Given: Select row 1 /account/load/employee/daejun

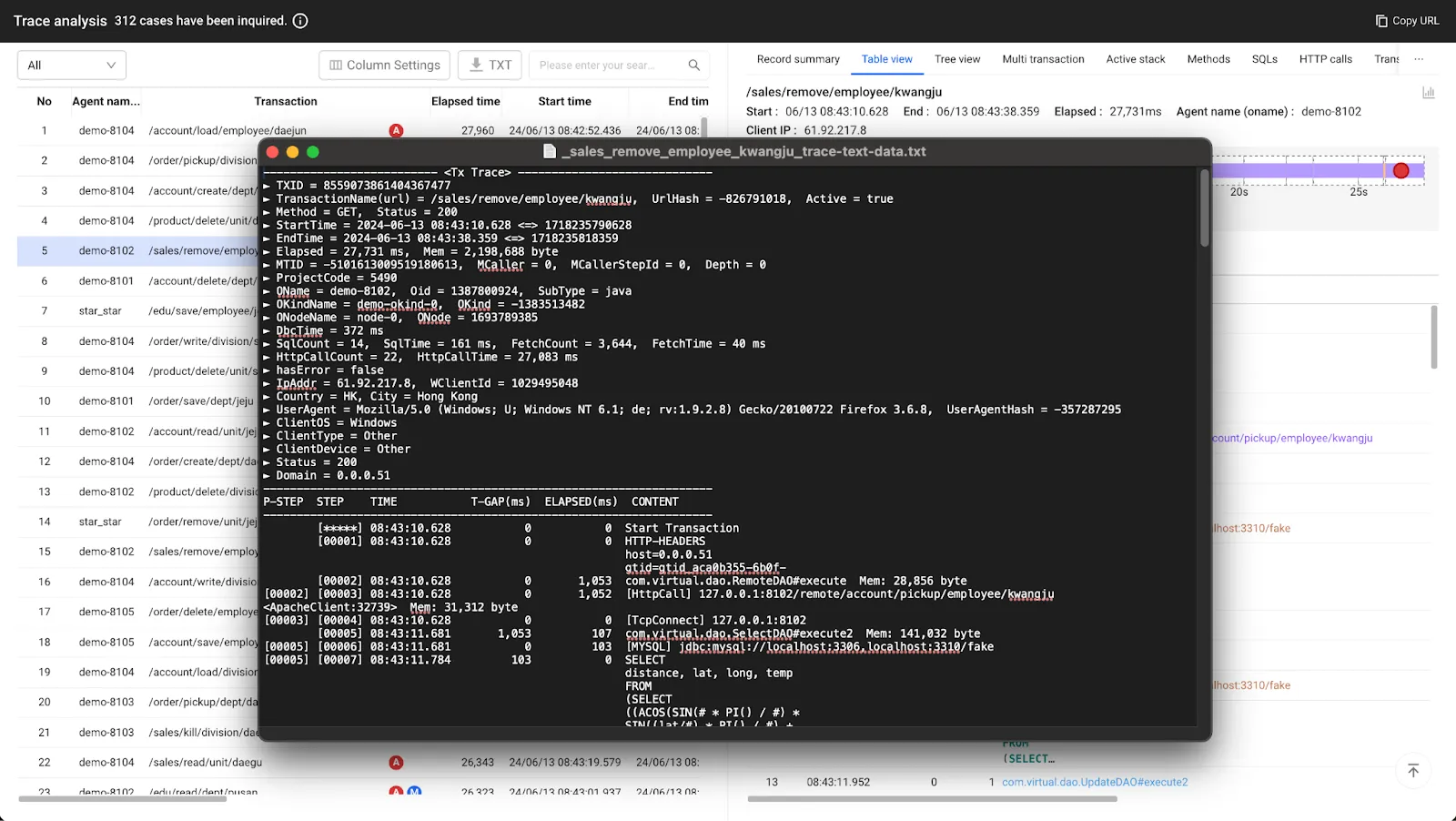Looking at the screenshot, I should point(362,130).
